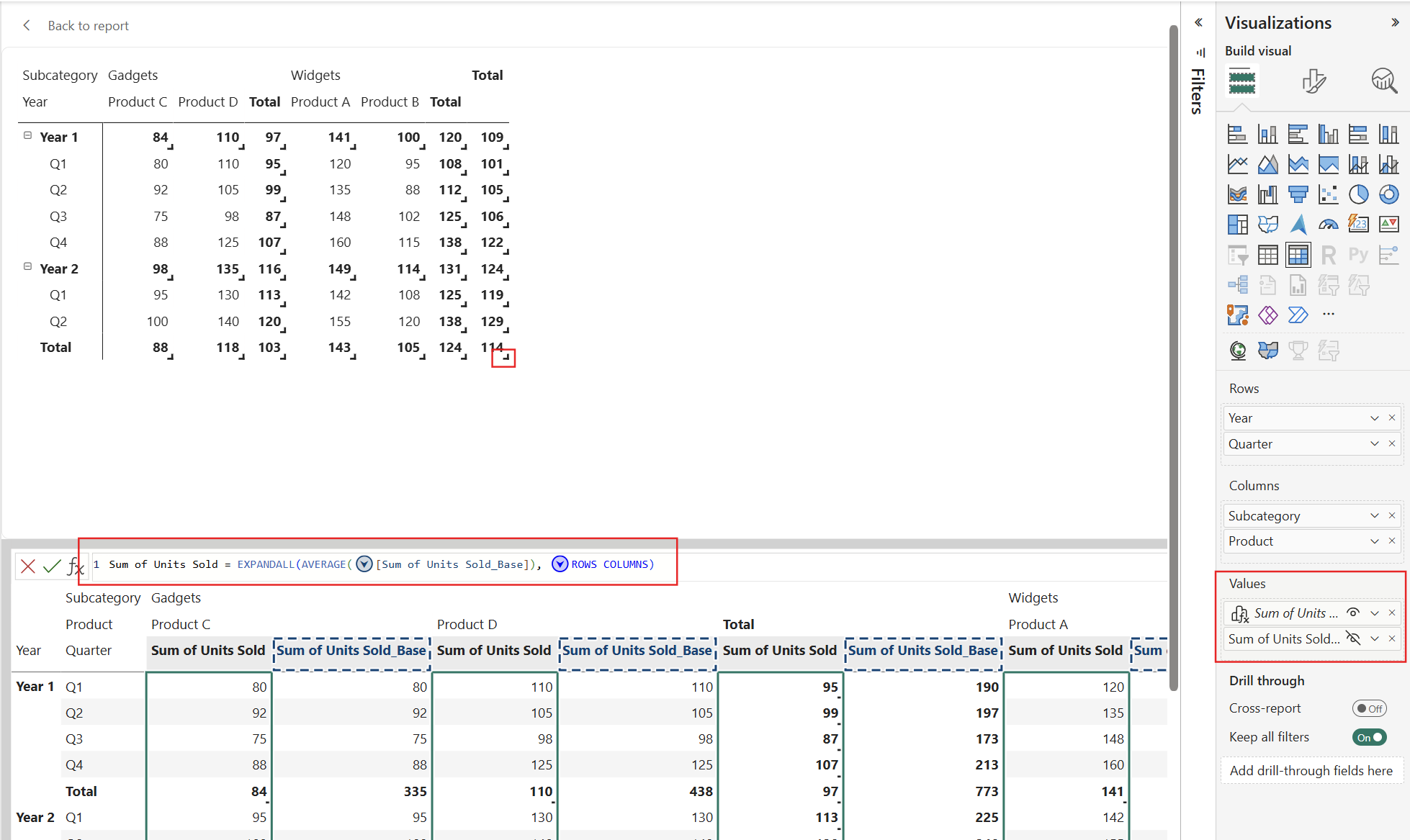This screenshot has height=840, width=1410.
Task: Toggle visibility of Sum of Units calculation
Action: 1353,613
